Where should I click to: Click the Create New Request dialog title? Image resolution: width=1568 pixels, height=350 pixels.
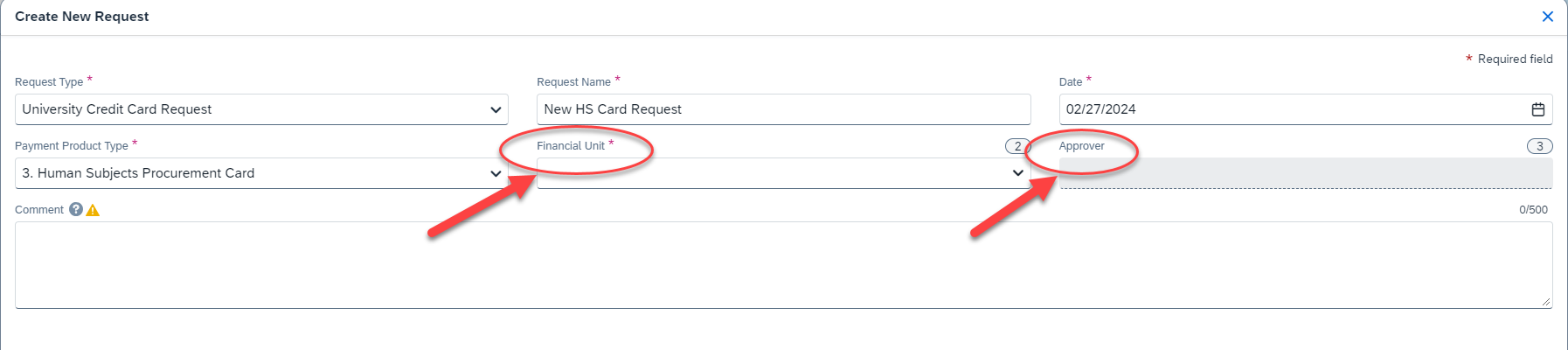tap(82, 17)
